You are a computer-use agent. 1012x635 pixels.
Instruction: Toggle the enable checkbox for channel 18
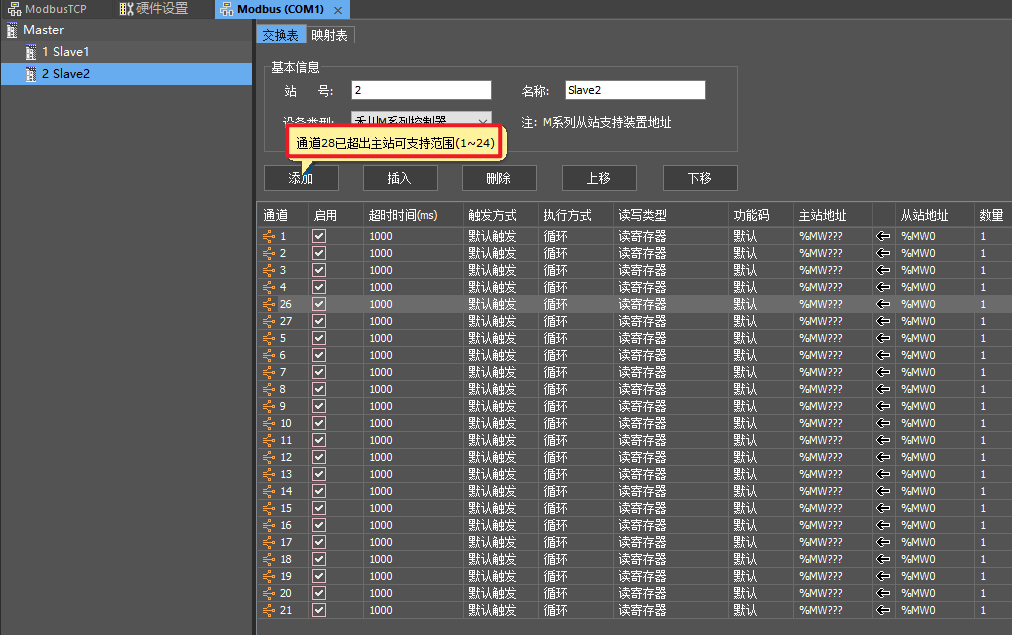(x=319, y=559)
